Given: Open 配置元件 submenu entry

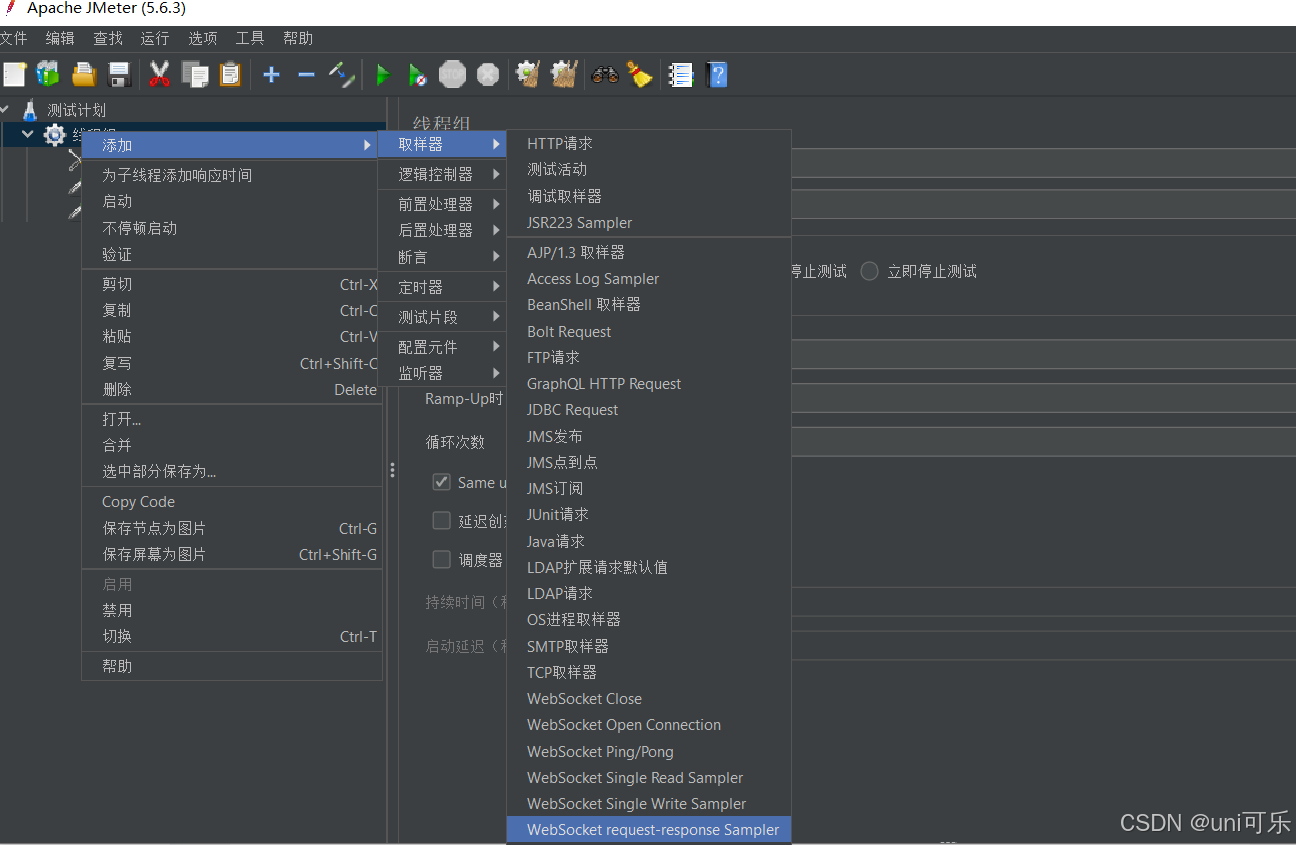Looking at the screenshot, I should click(x=442, y=347).
